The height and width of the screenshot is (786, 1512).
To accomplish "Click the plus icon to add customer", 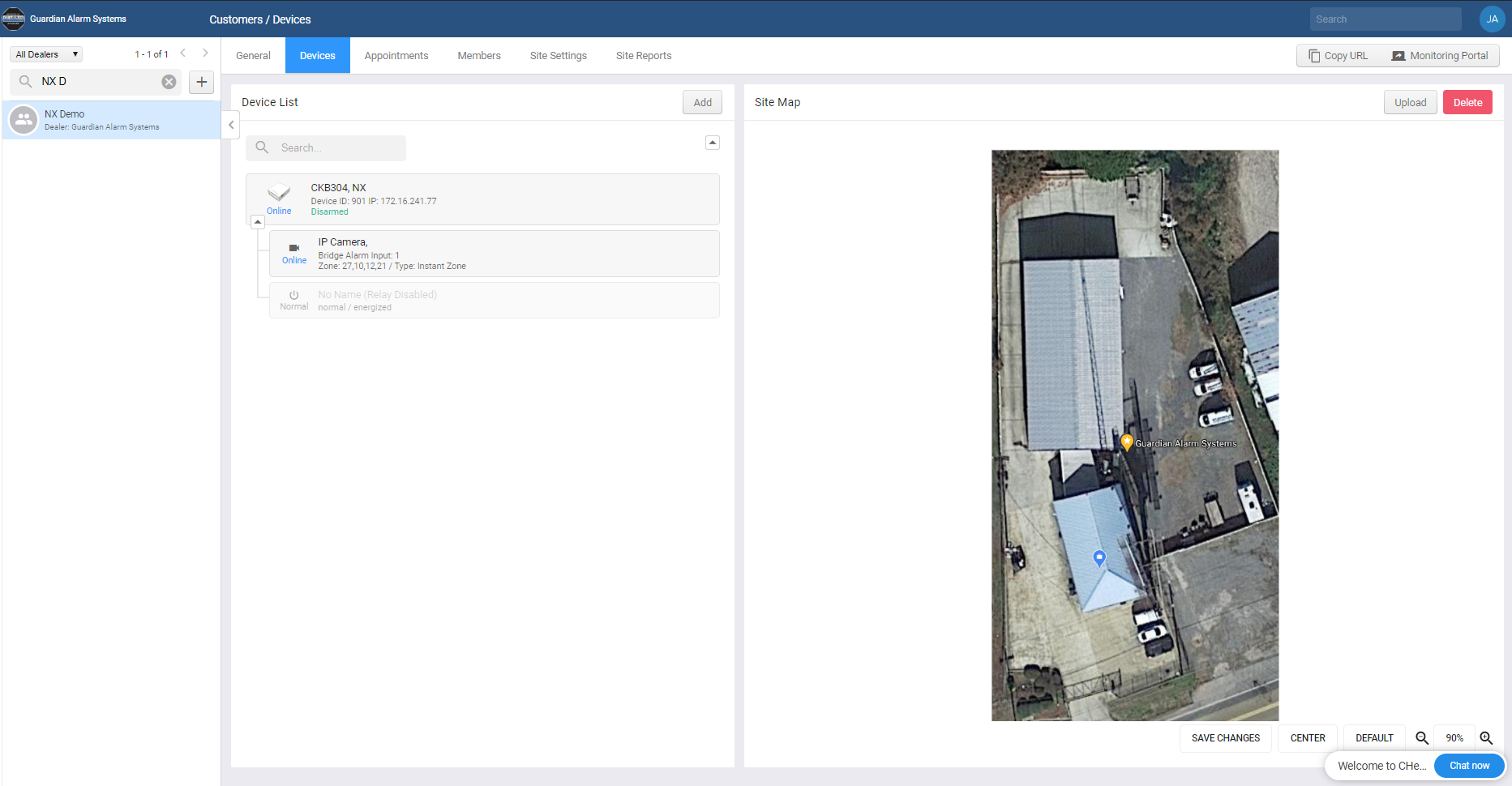I will click(202, 82).
